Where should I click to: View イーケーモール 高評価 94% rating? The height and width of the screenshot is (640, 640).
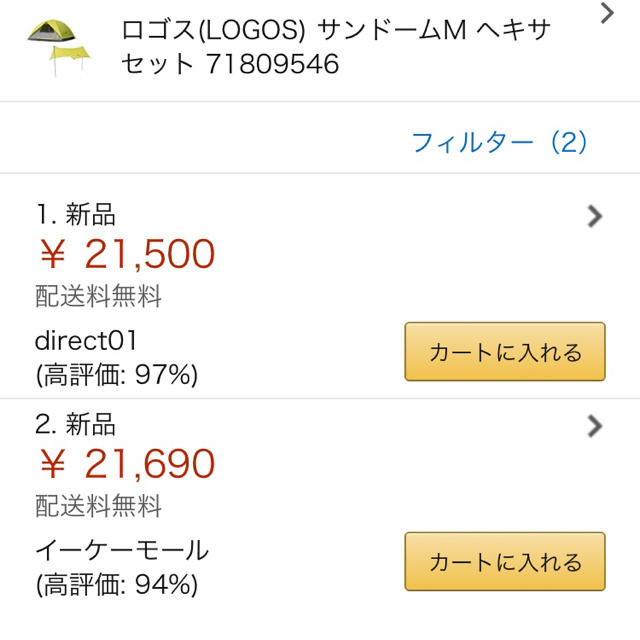[x=117, y=584]
